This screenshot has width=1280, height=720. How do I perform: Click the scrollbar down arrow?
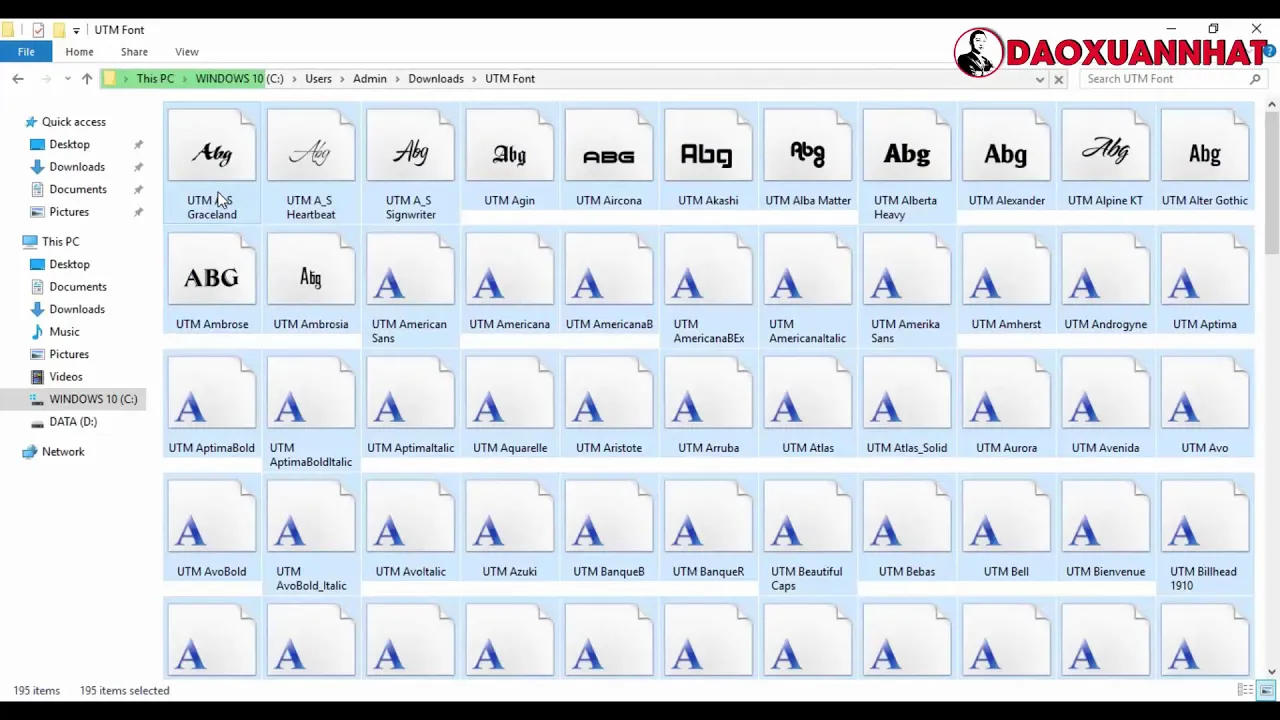click(x=1272, y=672)
